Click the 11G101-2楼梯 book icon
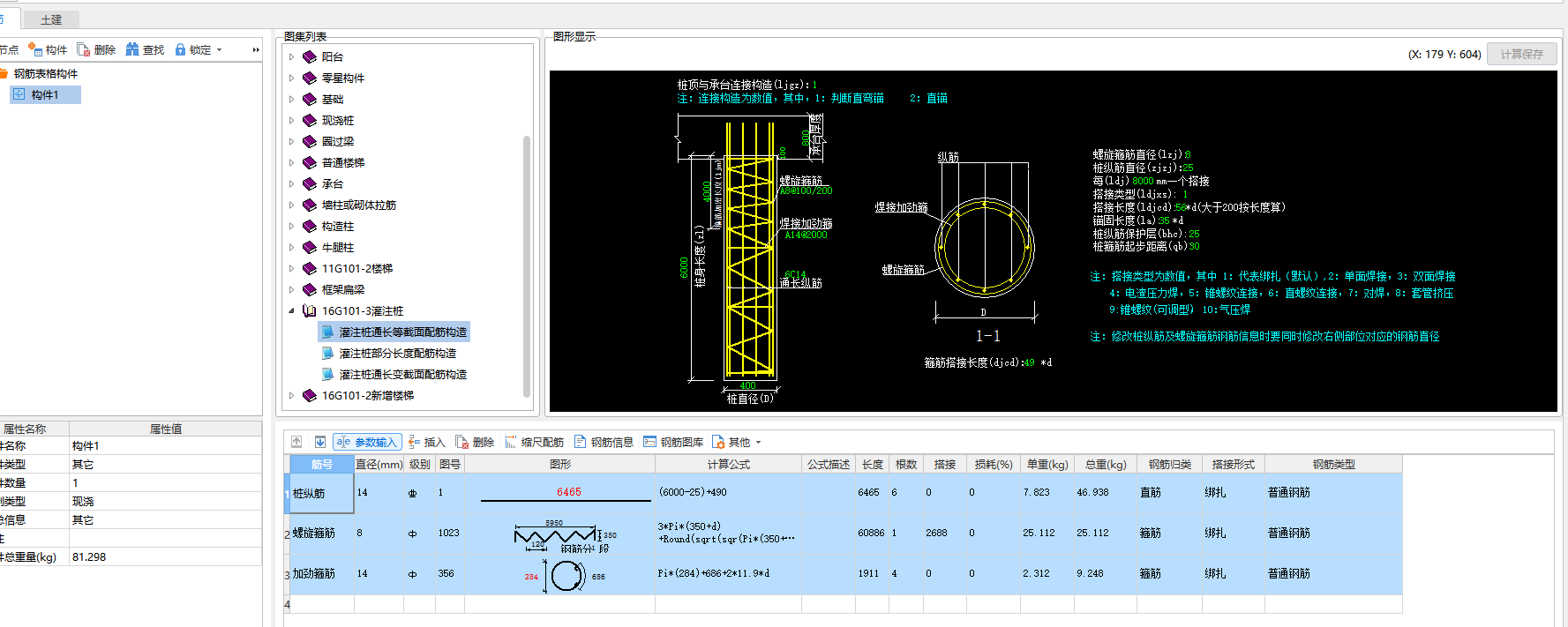The width and height of the screenshot is (1568, 627). coord(309,268)
